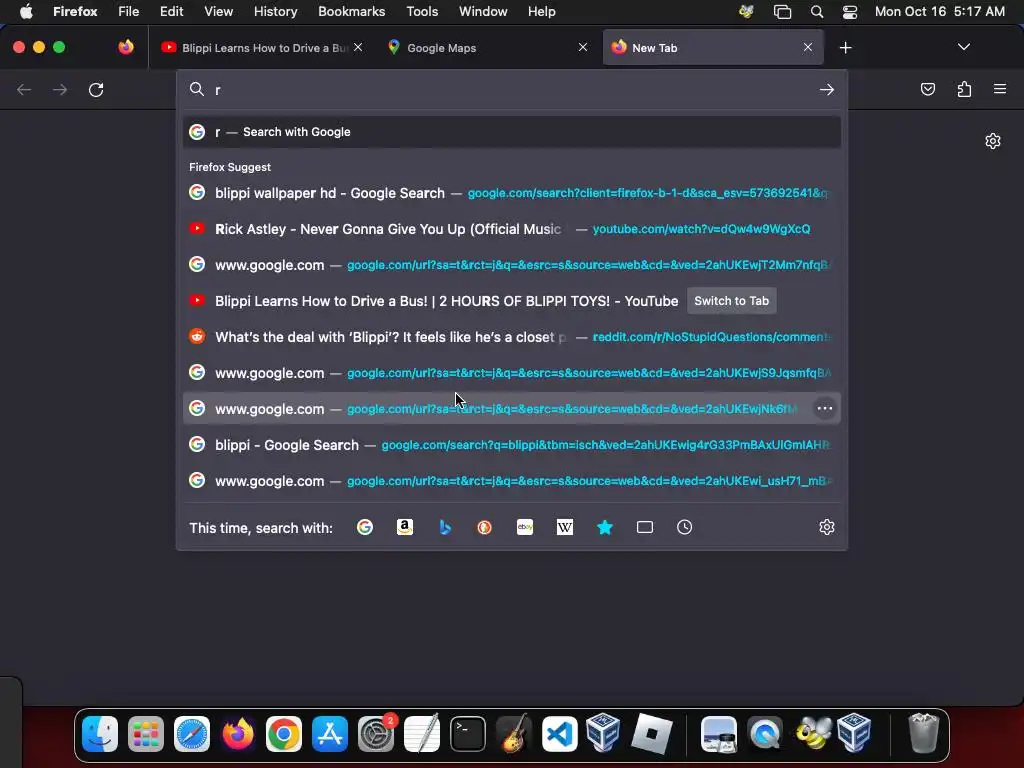Open the Bookmarks menu
Screen dimensions: 1024x768
[351, 12]
